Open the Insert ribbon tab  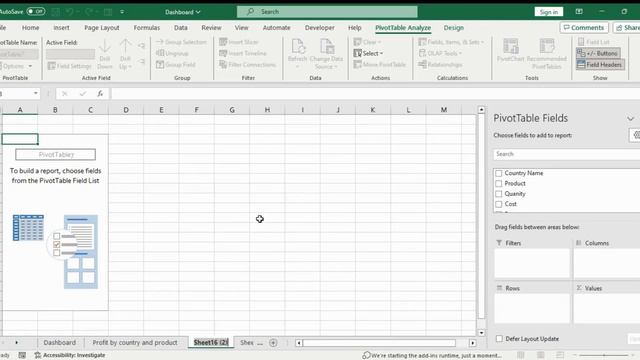click(x=61, y=28)
